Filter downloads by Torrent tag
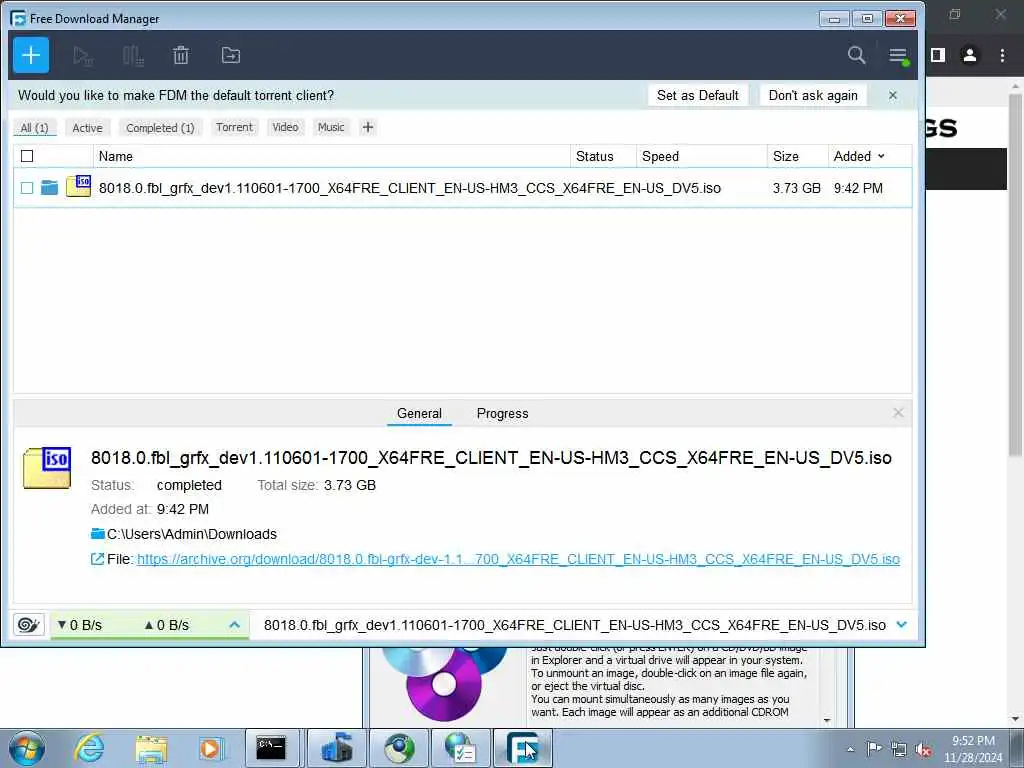1024x768 pixels. click(x=234, y=127)
